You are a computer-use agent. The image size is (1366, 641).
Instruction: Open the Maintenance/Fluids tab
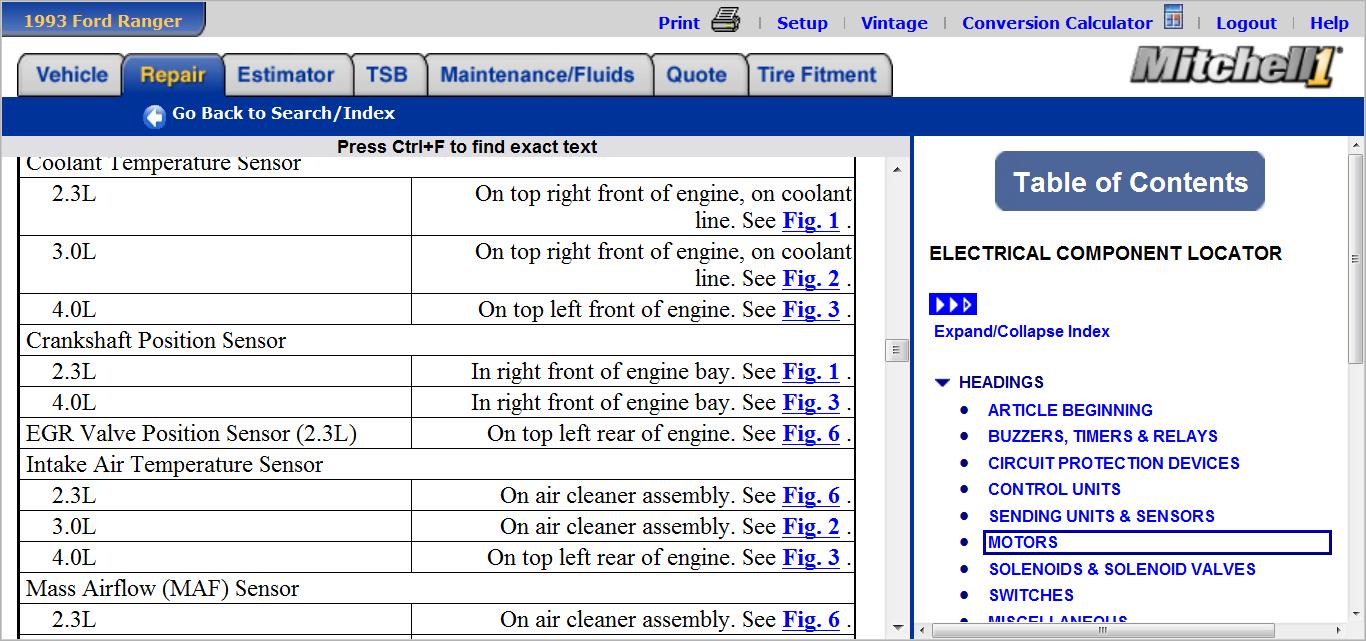click(538, 75)
